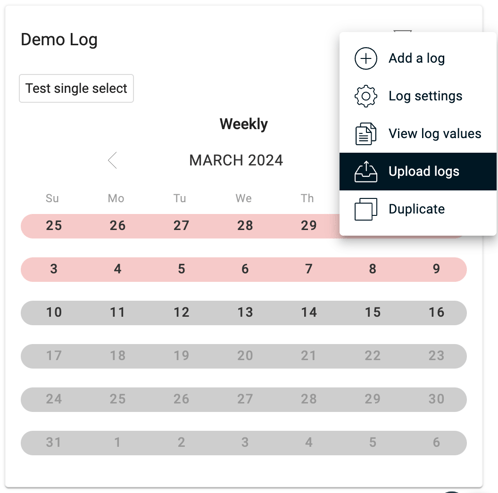Image resolution: width=498 pixels, height=493 pixels.
Task: Open View log values option
Action: click(418, 134)
